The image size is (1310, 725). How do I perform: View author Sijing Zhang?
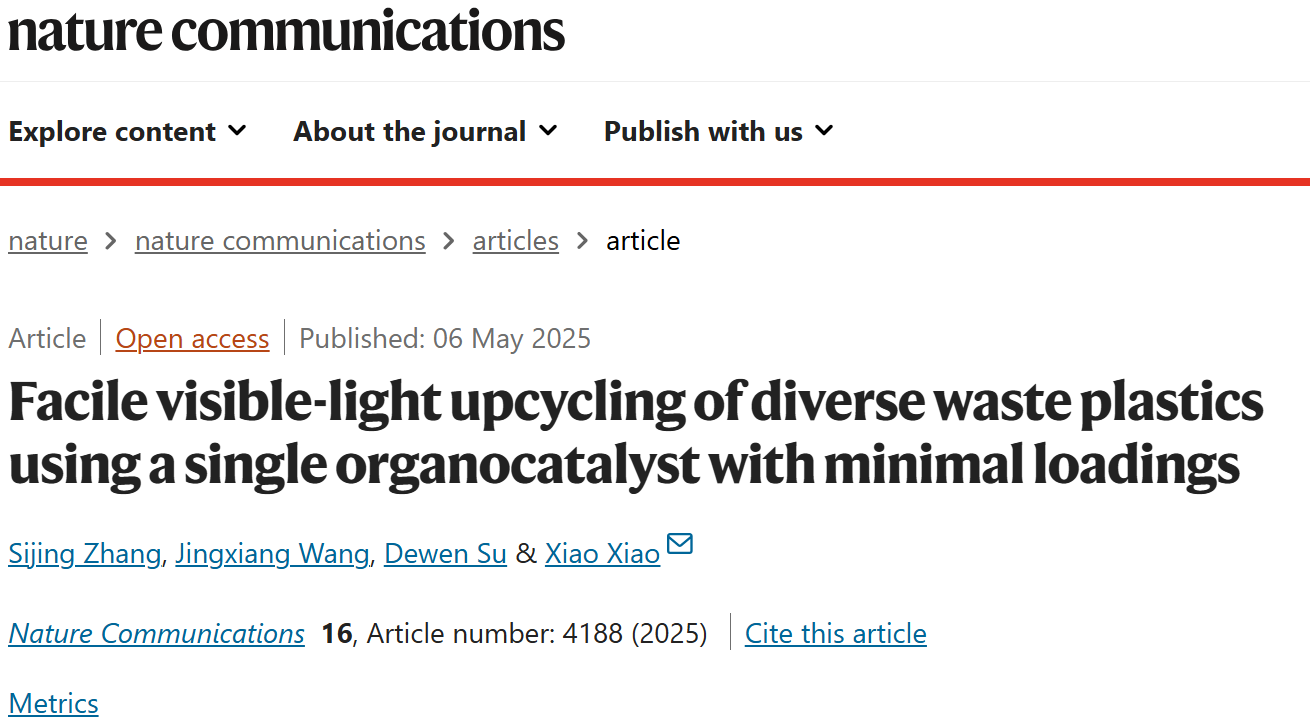(x=85, y=554)
